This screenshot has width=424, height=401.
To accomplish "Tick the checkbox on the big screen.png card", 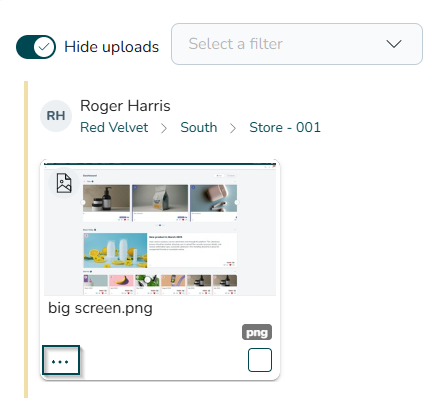I will tap(260, 360).
